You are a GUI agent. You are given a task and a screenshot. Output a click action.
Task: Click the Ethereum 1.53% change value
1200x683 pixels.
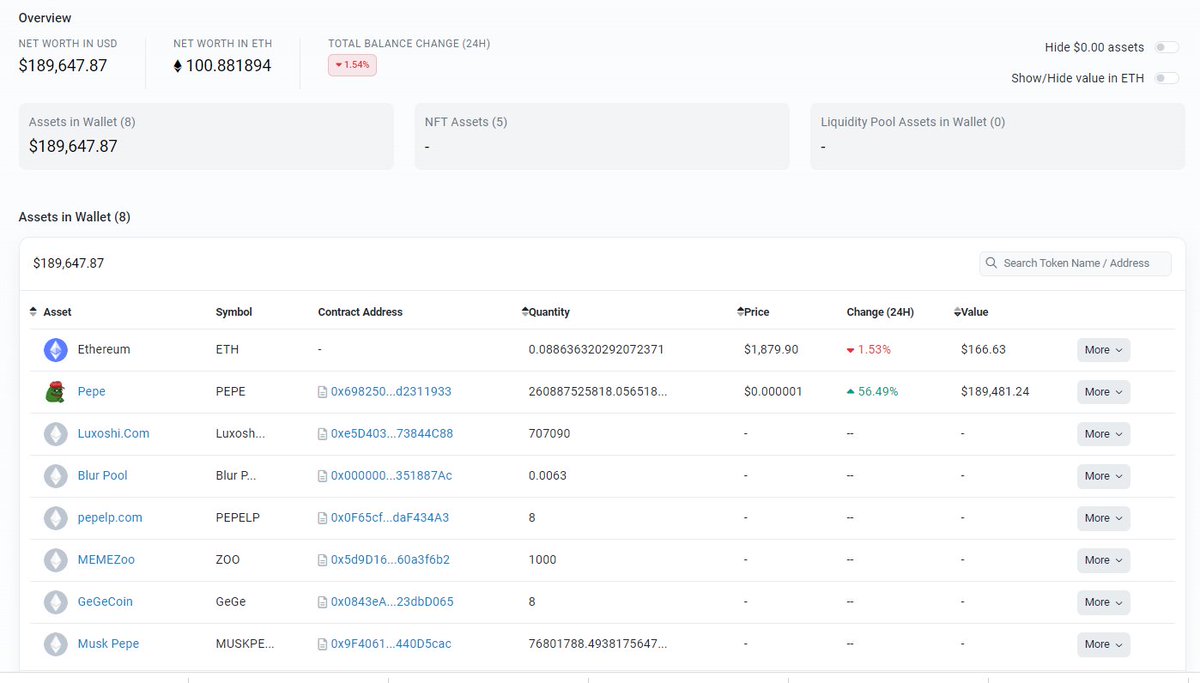(869, 350)
